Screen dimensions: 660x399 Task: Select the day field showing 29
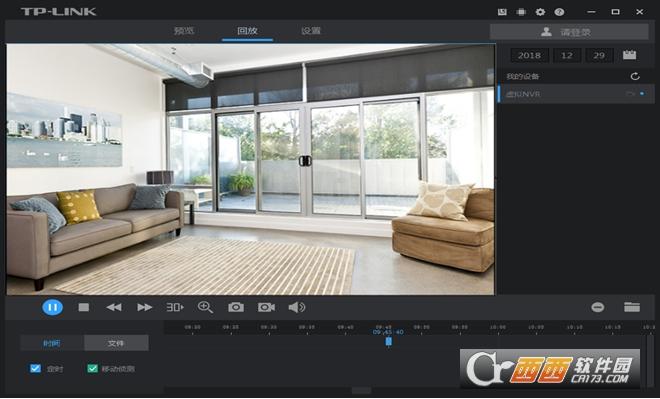click(599, 55)
